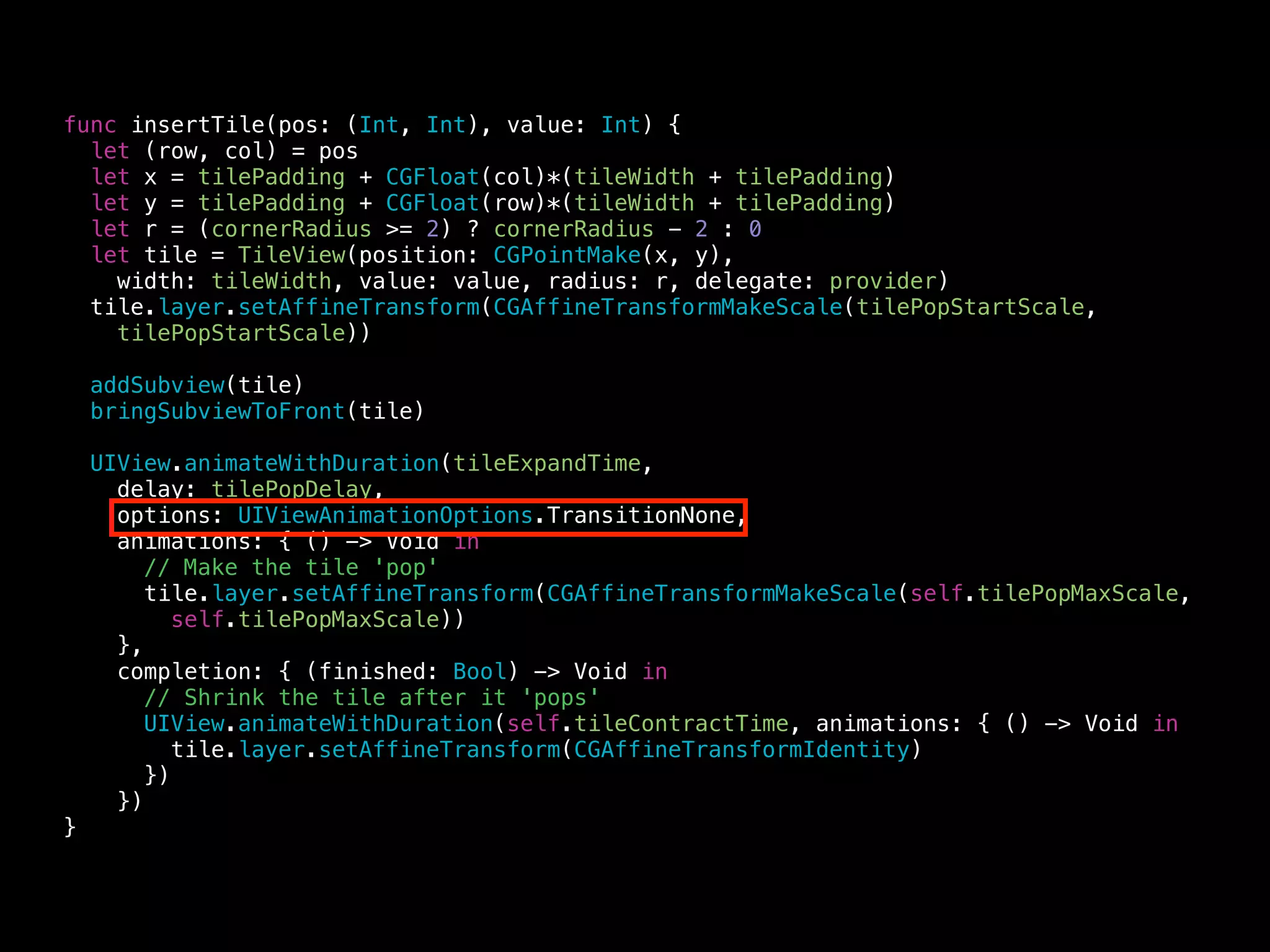The width and height of the screenshot is (1270, 952).
Task: Click tilePopDelay after the delay label
Action: pyautogui.click(x=291, y=490)
